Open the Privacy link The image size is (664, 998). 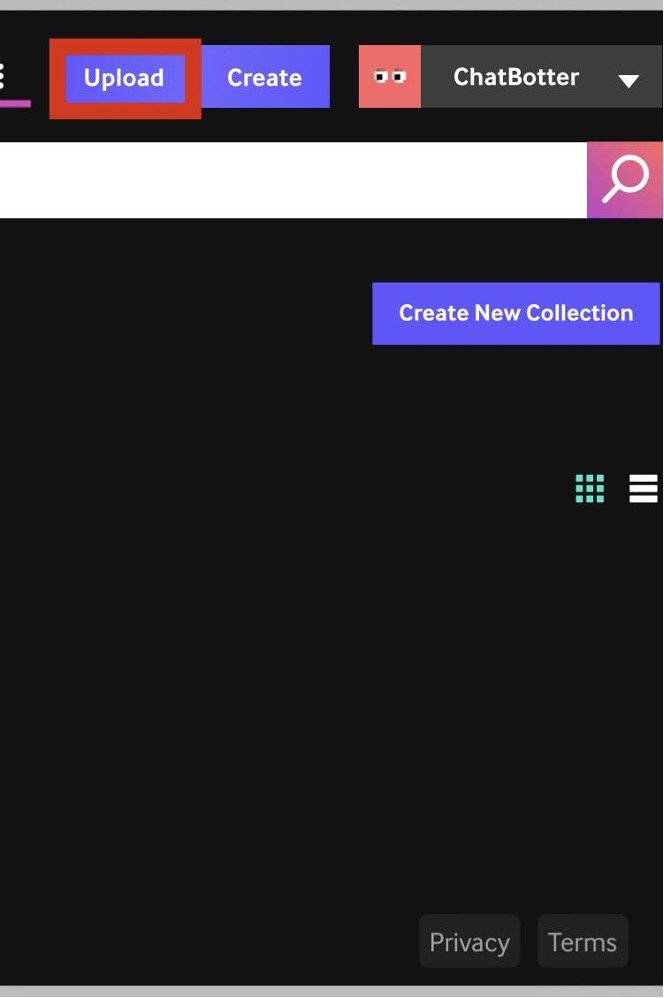469,941
